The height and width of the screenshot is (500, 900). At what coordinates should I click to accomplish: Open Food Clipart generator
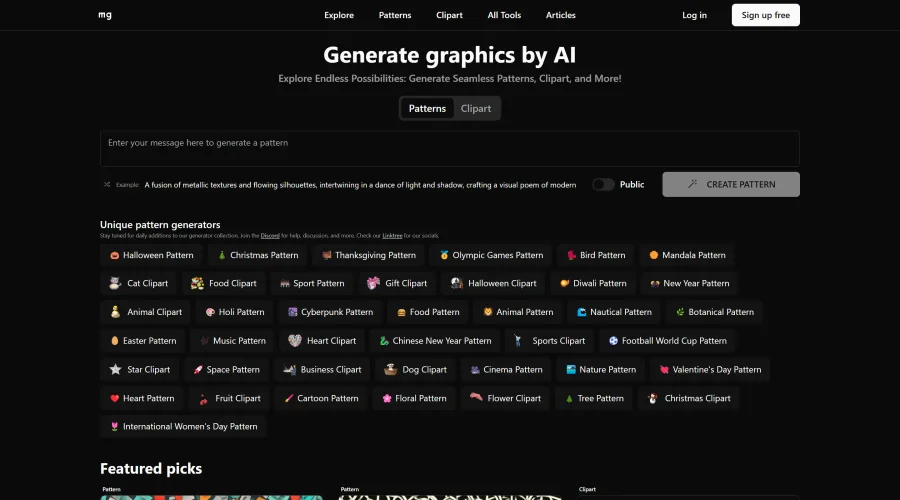pyautogui.click(x=223, y=283)
